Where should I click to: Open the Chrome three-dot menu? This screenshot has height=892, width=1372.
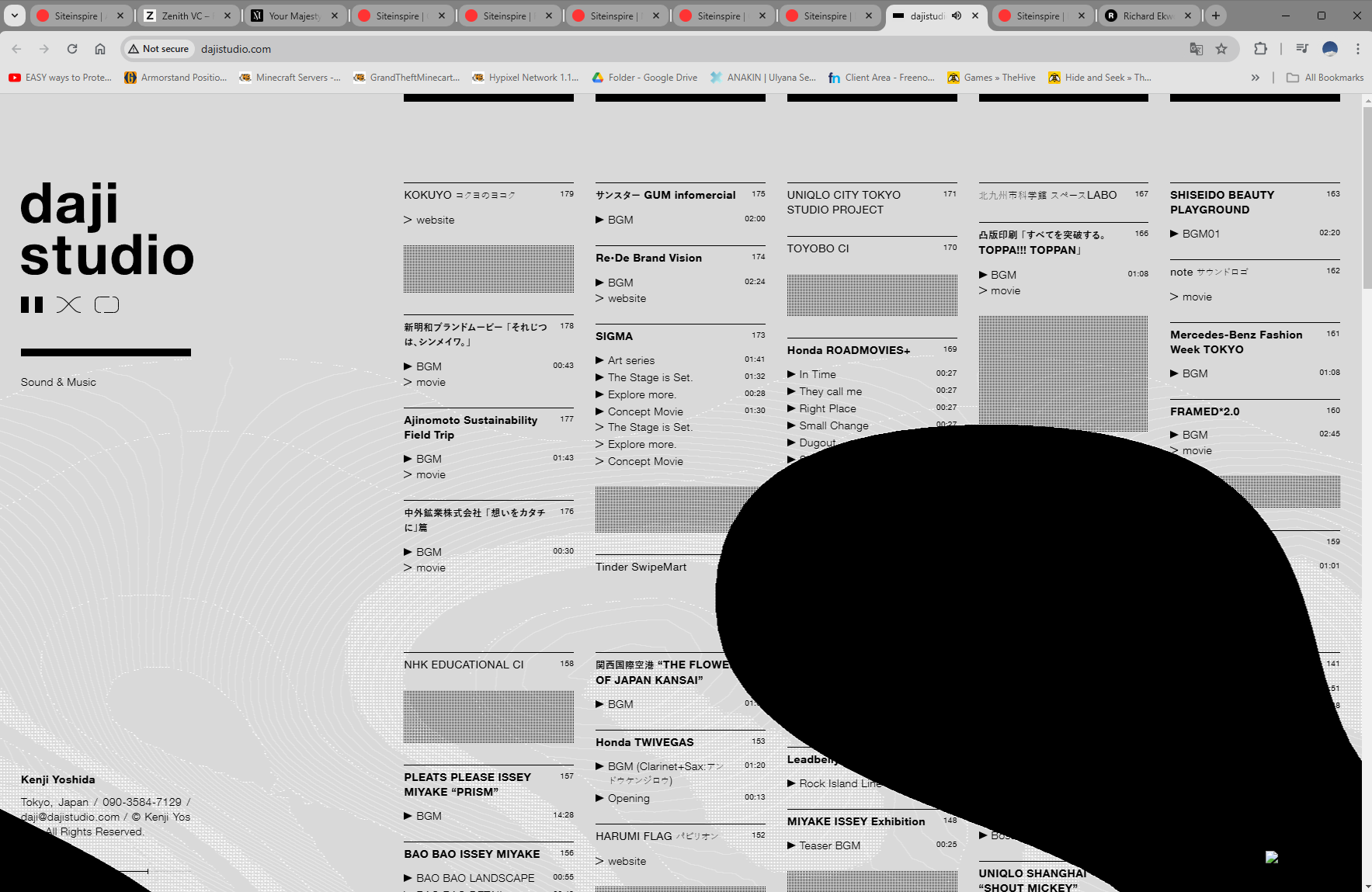pyautogui.click(x=1357, y=49)
